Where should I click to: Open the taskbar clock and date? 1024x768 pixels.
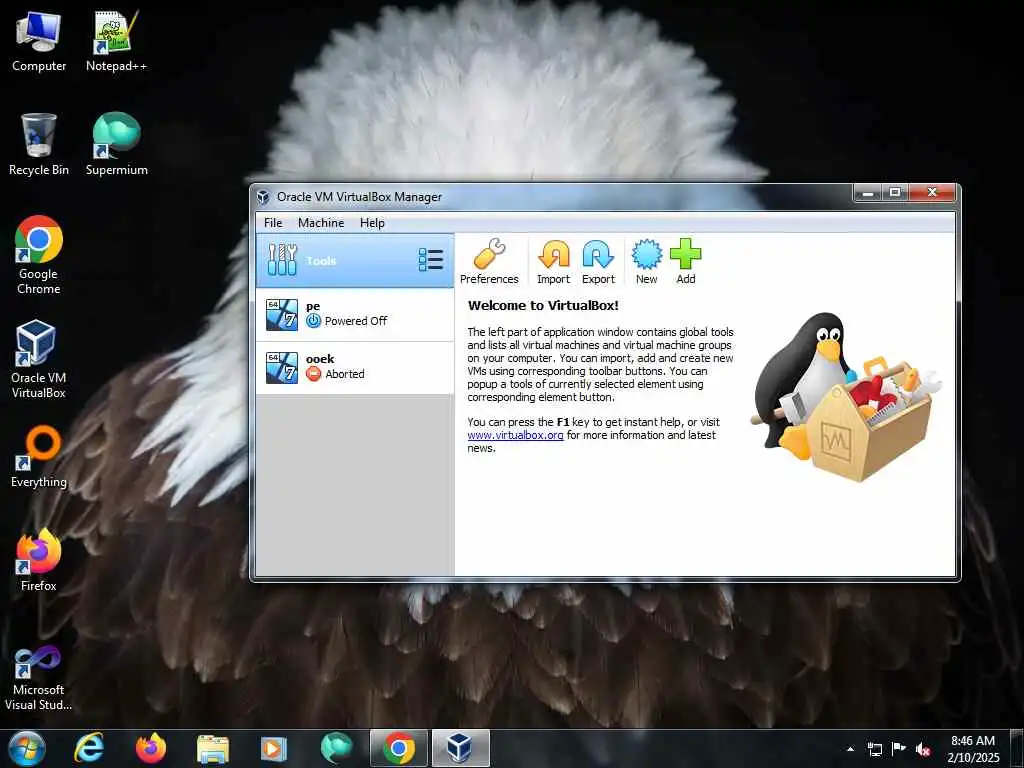pos(973,749)
